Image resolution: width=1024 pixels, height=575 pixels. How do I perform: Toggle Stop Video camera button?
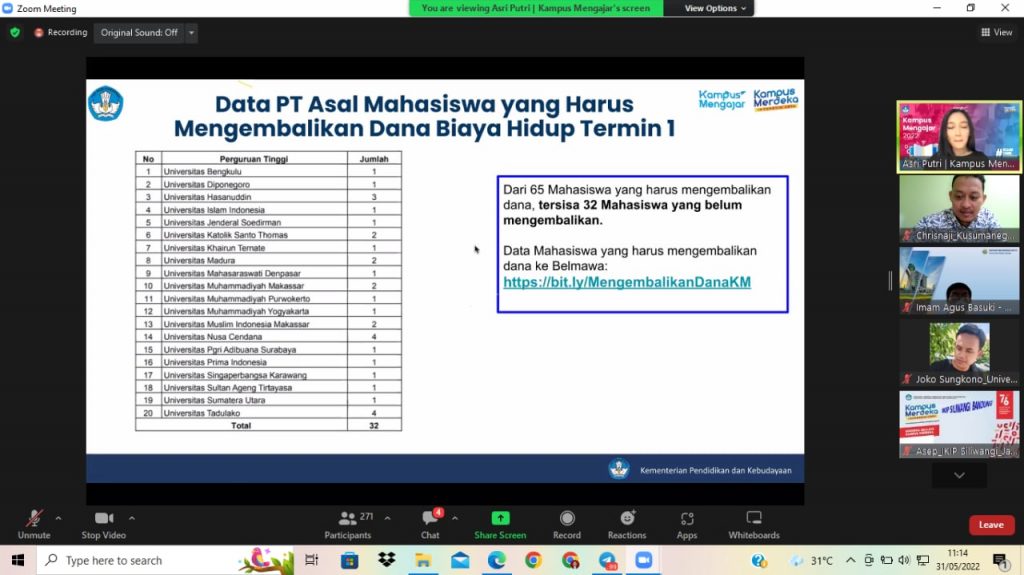coord(104,523)
